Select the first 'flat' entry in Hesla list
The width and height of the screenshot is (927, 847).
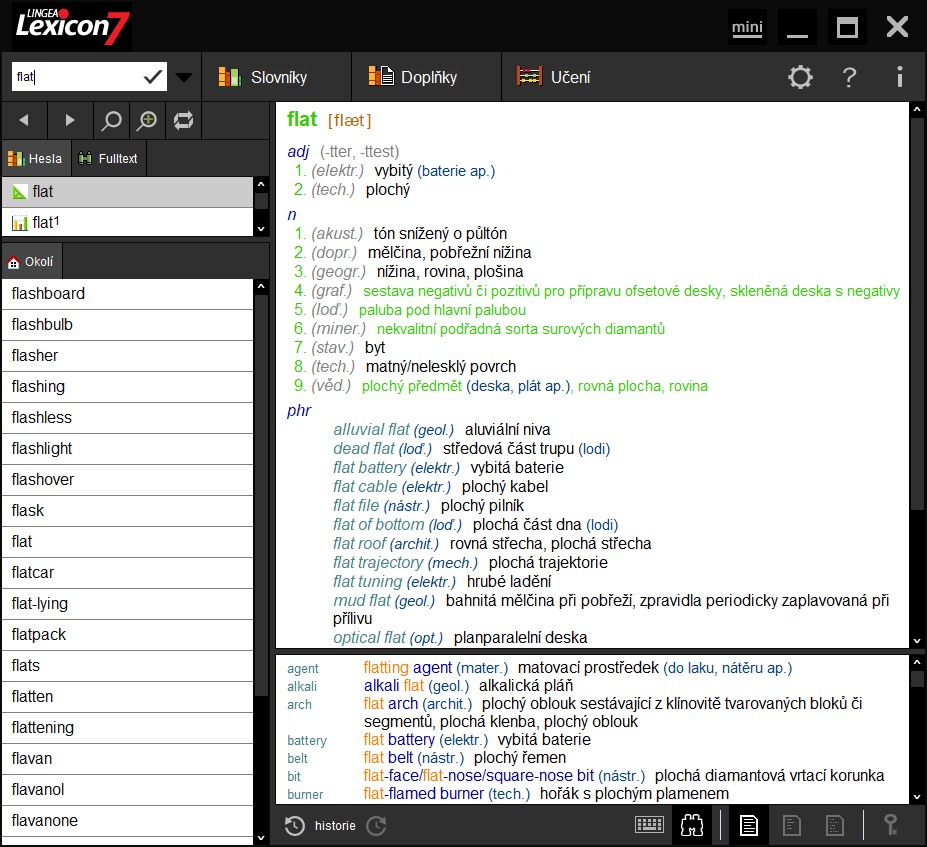tap(128, 192)
